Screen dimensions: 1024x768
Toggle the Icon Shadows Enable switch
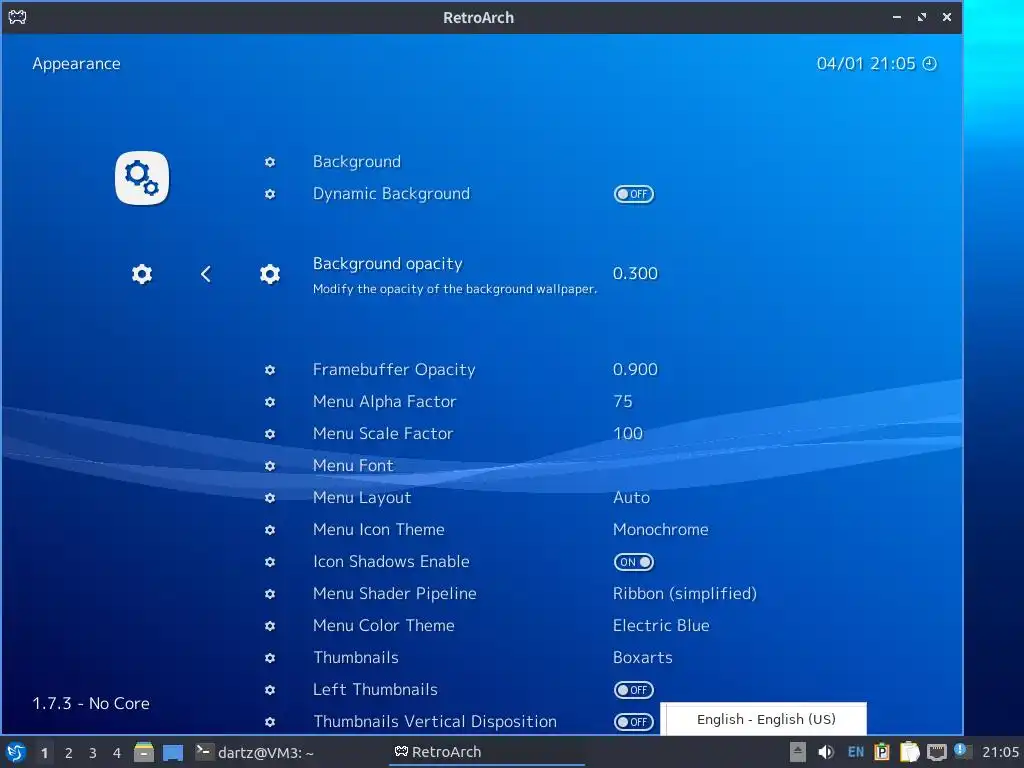tap(633, 562)
